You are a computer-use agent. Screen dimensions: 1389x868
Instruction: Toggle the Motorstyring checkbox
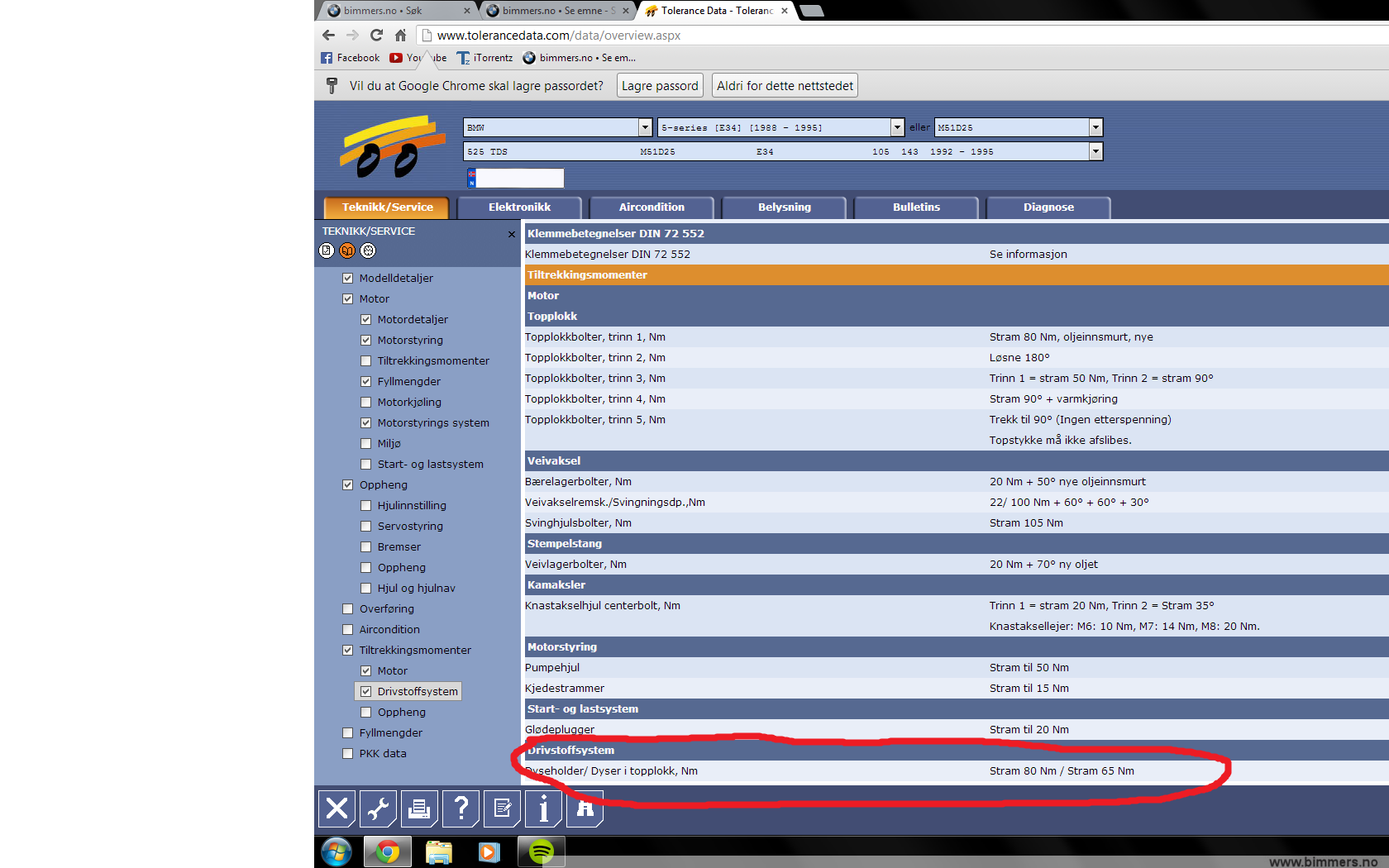pos(366,341)
